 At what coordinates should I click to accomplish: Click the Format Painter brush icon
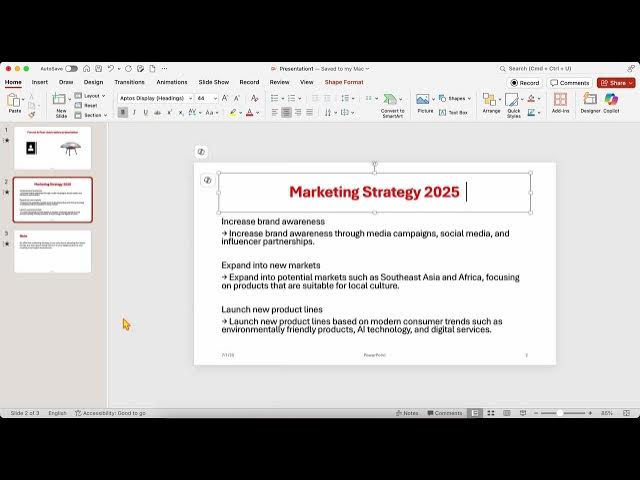pos(31,115)
